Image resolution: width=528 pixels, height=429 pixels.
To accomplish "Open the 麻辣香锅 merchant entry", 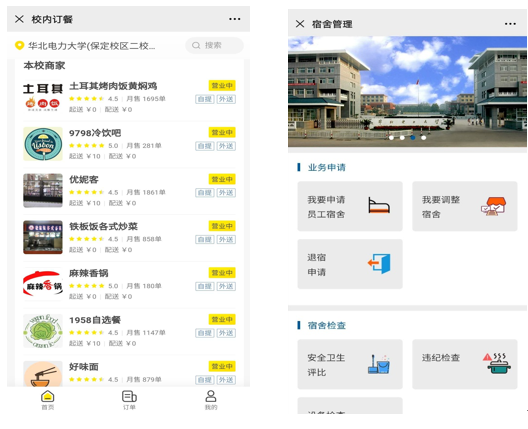I will [x=129, y=285].
